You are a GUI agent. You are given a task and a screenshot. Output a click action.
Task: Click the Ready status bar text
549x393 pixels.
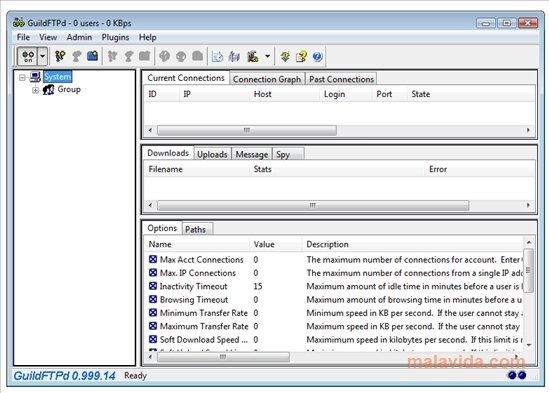pos(135,375)
